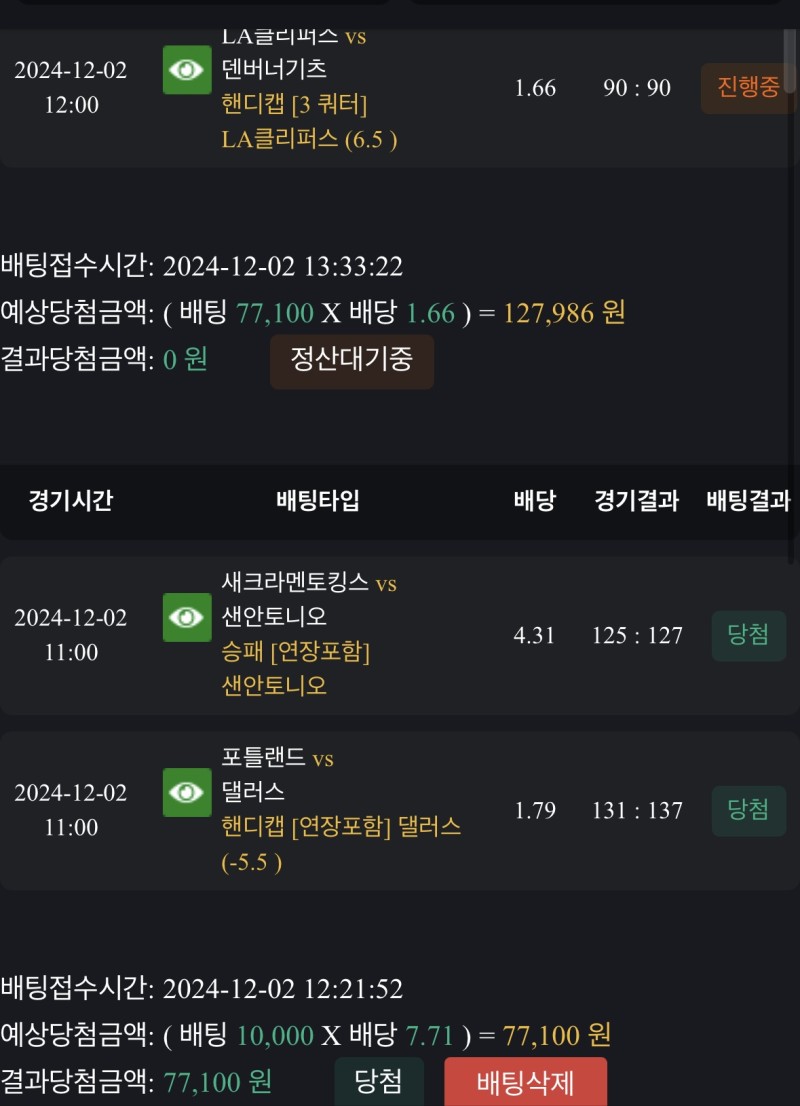This screenshot has width=800, height=1106.
Task: Toggle the eye icon beside 새크라멘토킹스 match
Action: [x=187, y=617]
